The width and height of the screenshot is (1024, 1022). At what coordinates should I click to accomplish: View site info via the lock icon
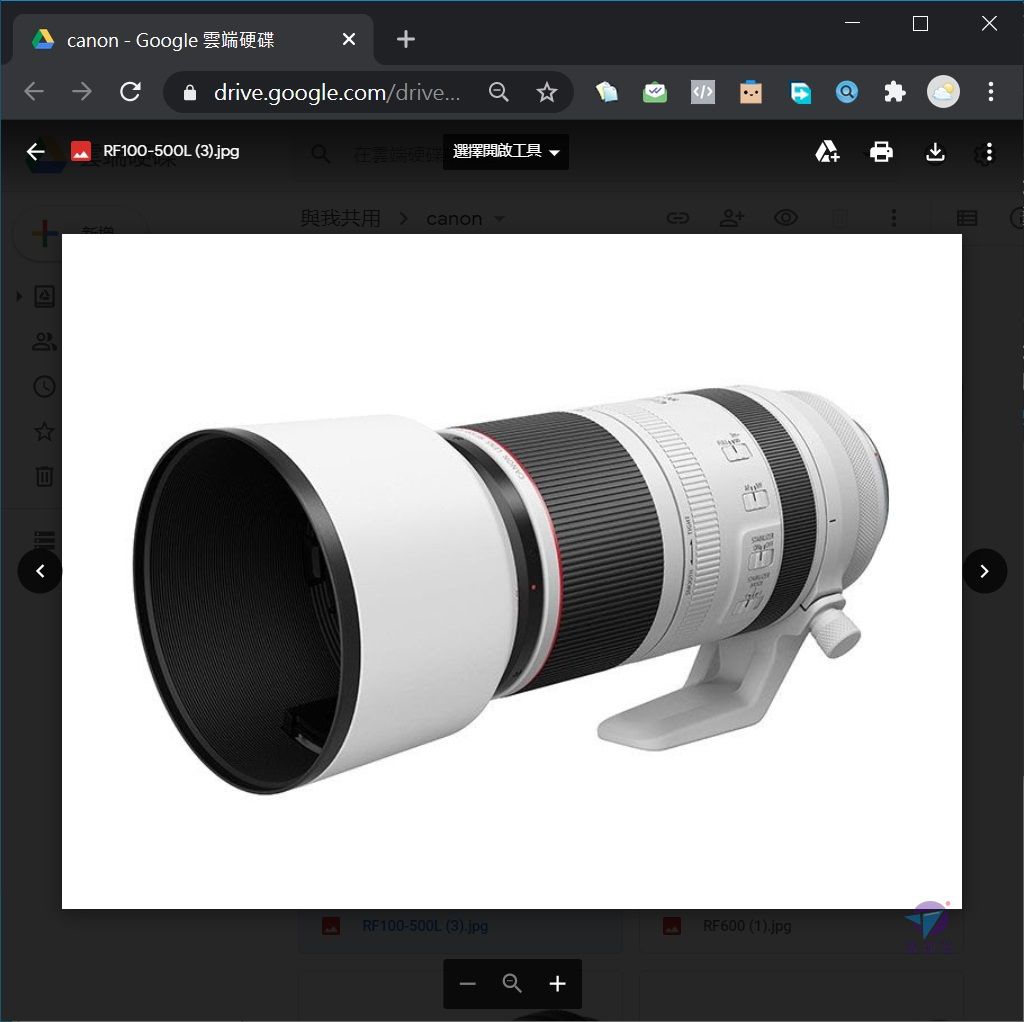(x=189, y=92)
